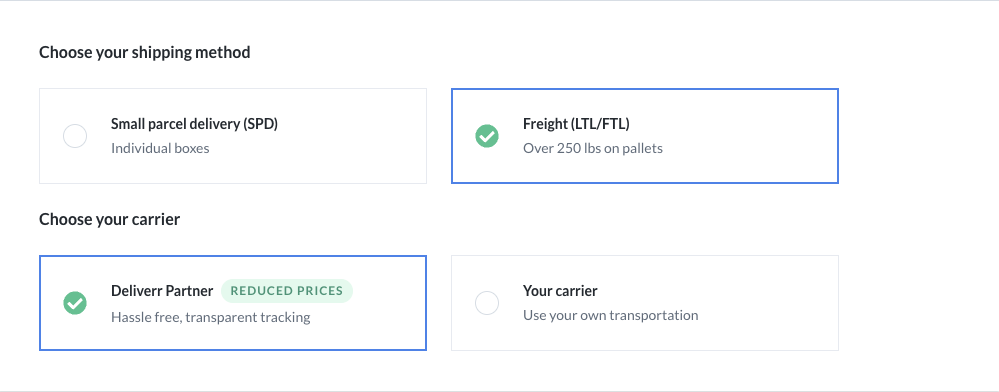Screen dimensions: 999x392
Task: Click 'Over 250 lbs on pallets' text
Action: coord(593,149)
